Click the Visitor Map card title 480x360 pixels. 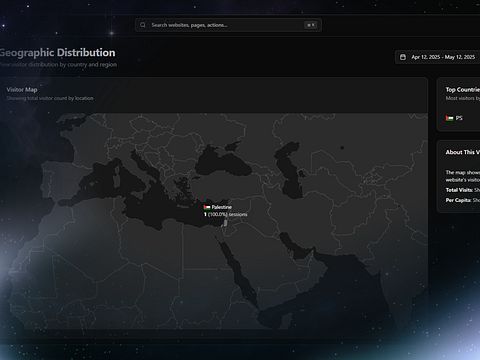click(x=22, y=89)
